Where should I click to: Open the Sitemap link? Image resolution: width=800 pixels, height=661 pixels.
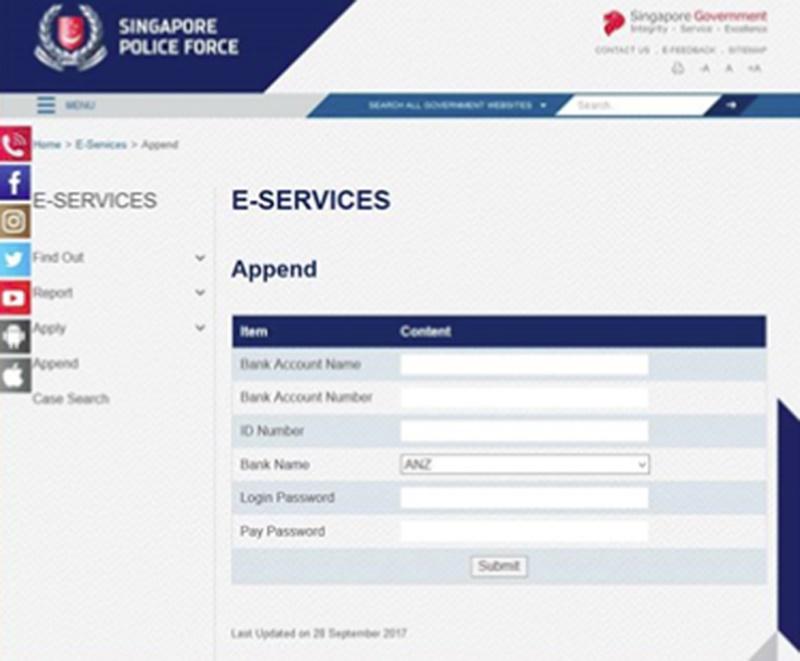747,50
